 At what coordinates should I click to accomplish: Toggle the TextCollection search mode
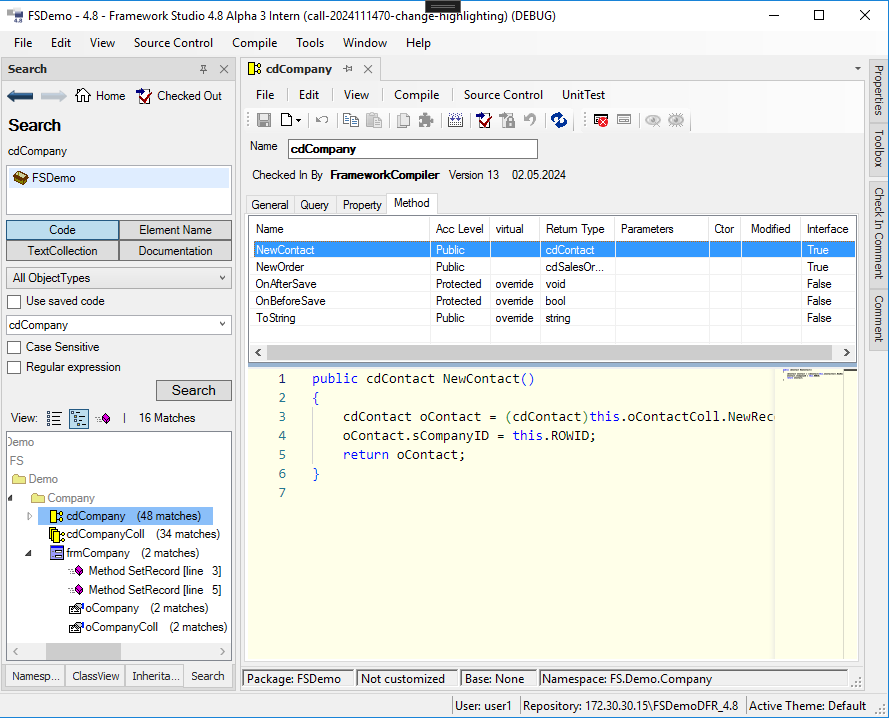coord(62,251)
